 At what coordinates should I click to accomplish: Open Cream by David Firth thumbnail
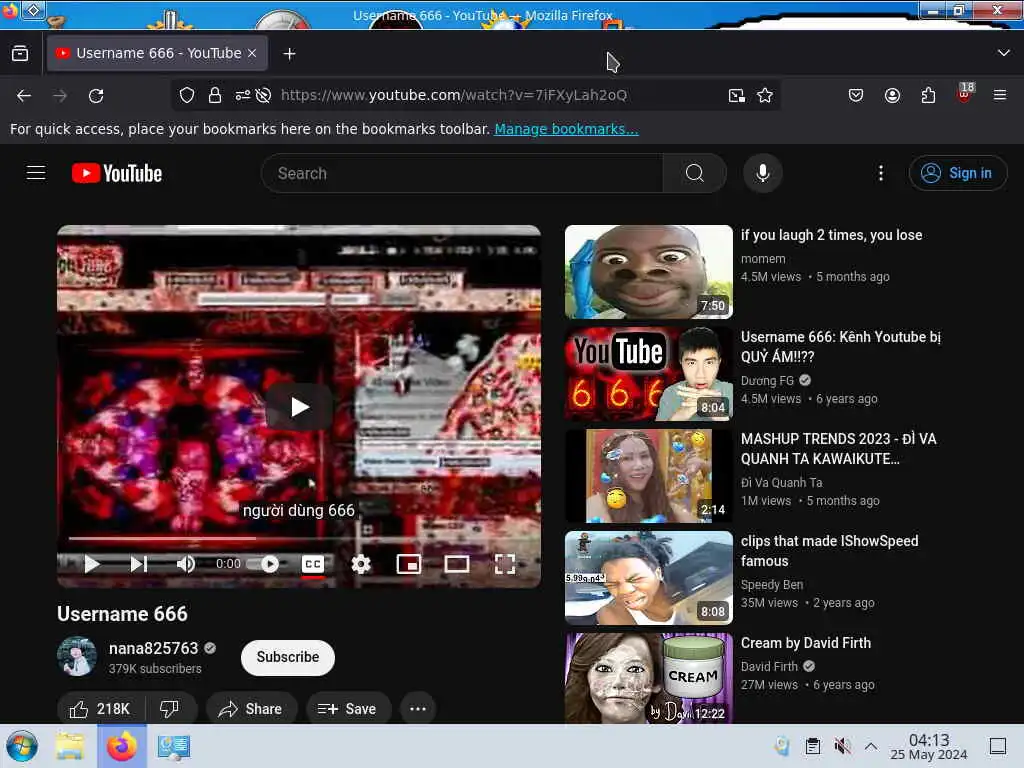(x=648, y=678)
